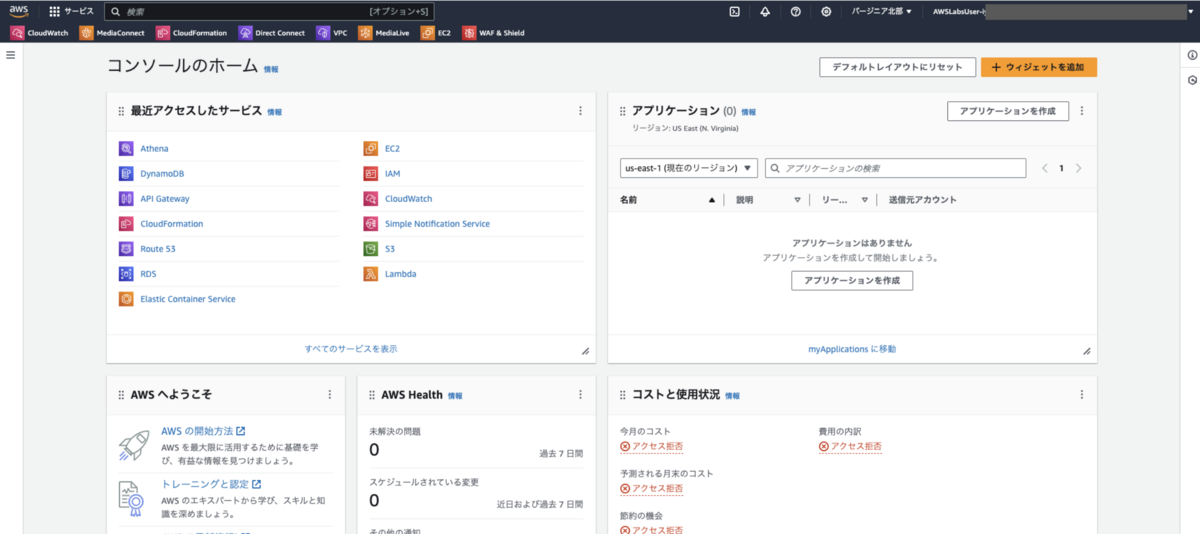The width and height of the screenshot is (1200, 534).
Task: Go to previous applications page arrow
Action: (x=1045, y=168)
